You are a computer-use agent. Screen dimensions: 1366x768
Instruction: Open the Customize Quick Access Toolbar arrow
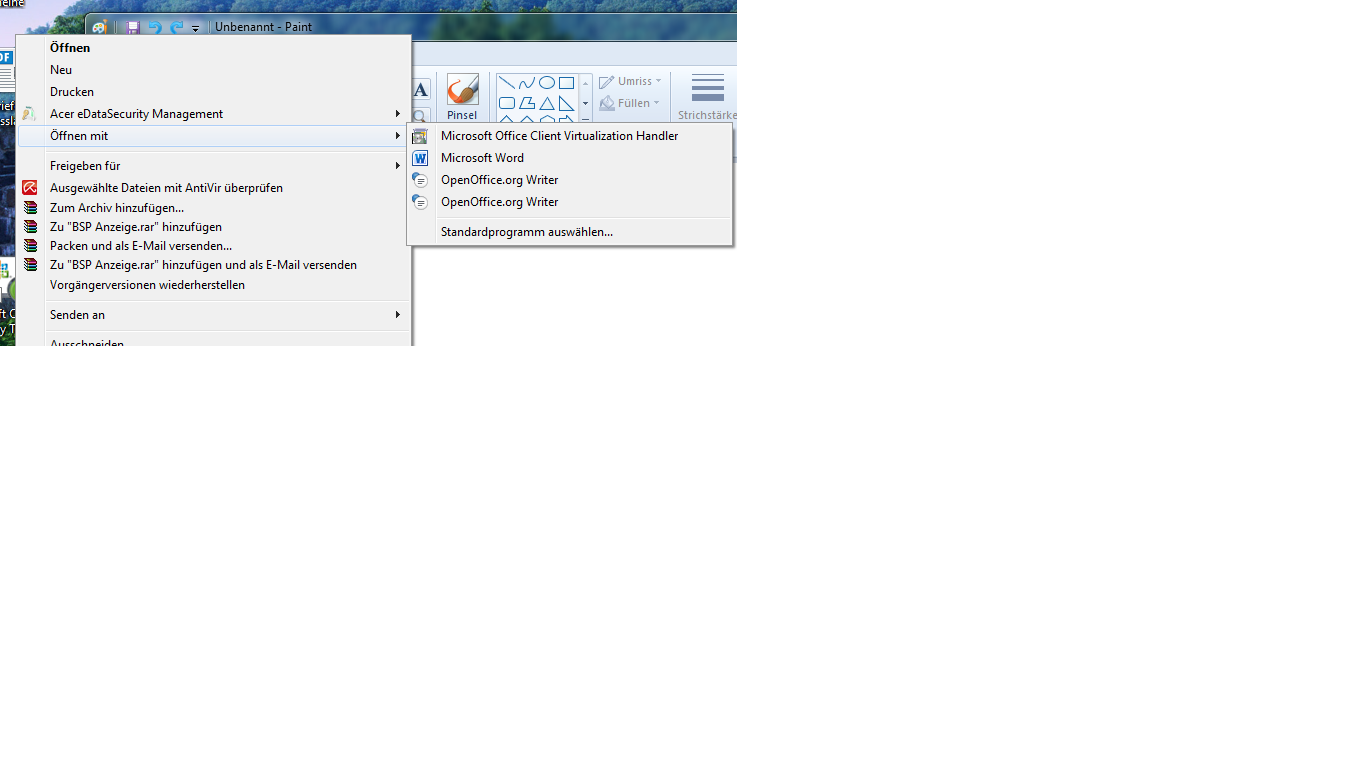(x=196, y=29)
